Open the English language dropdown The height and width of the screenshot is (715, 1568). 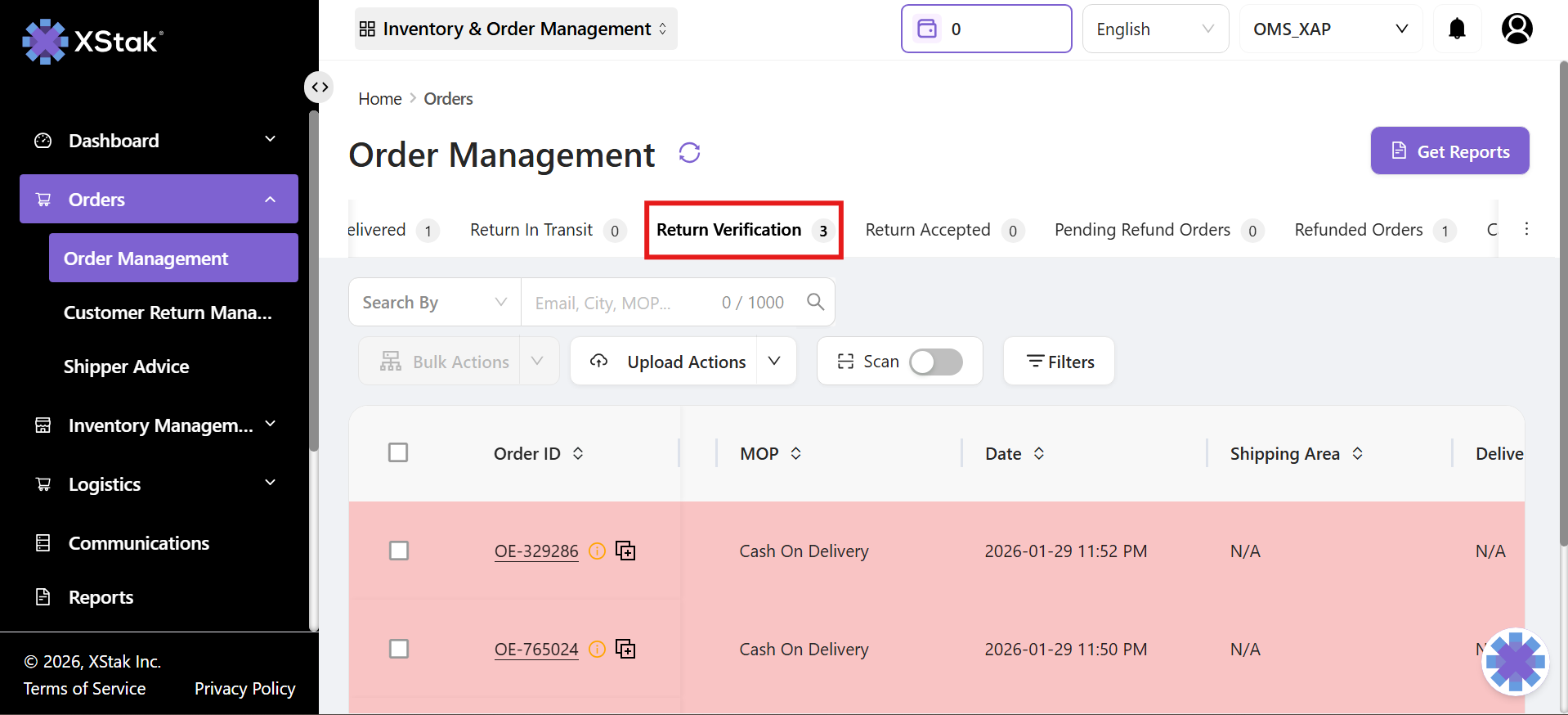(x=1154, y=29)
